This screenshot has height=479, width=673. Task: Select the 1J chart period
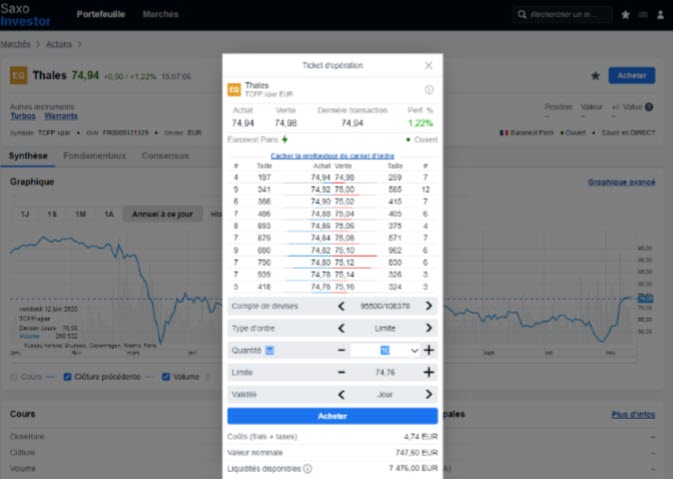(25, 214)
